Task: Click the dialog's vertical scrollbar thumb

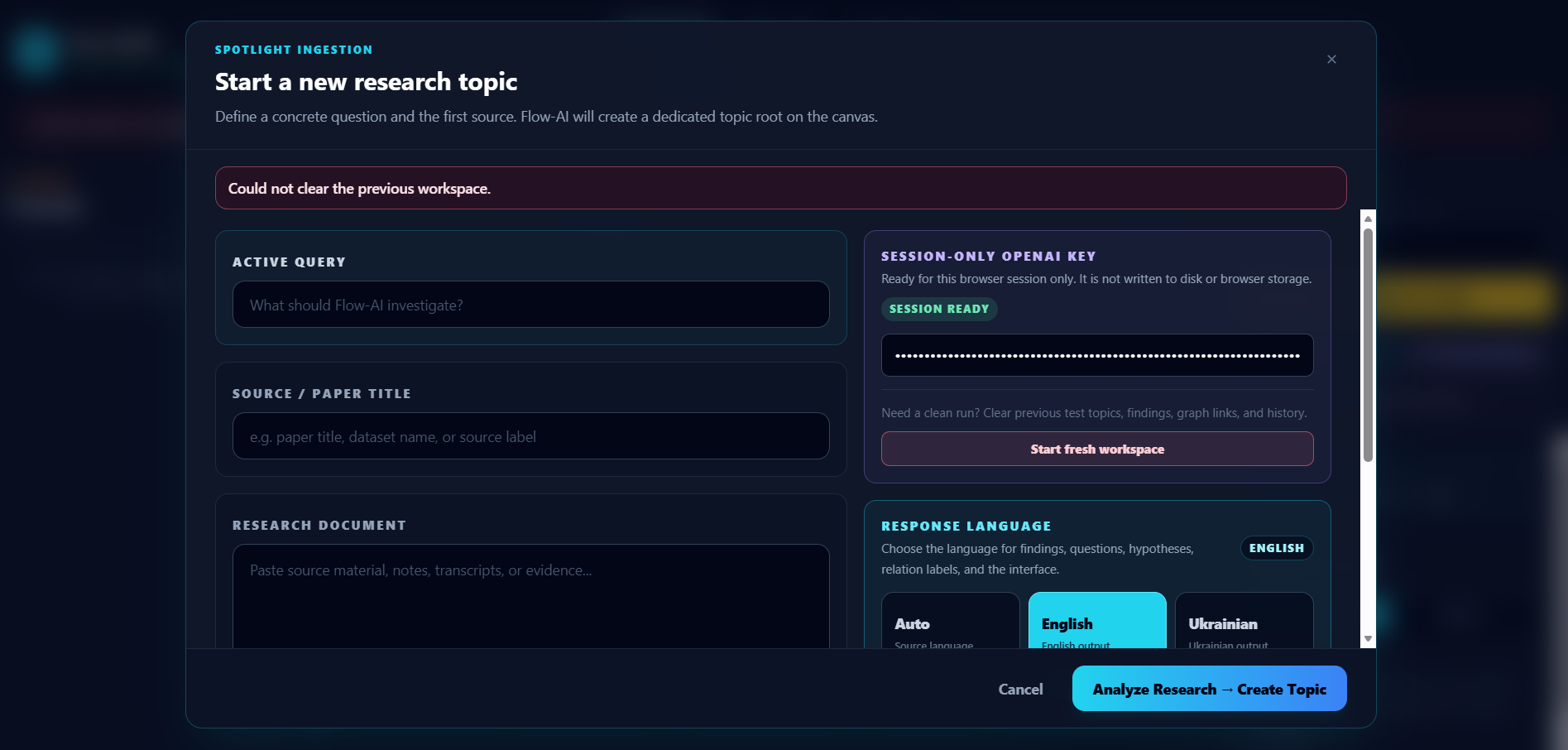Action: coord(1368,345)
